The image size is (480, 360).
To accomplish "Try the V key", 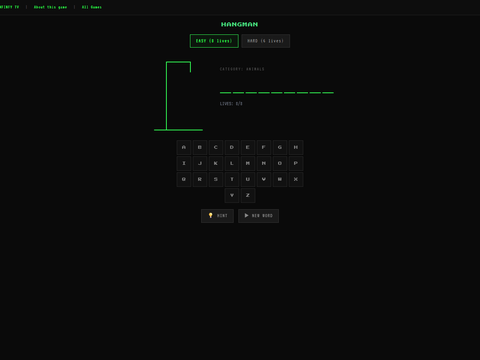I will click(x=264, y=179).
